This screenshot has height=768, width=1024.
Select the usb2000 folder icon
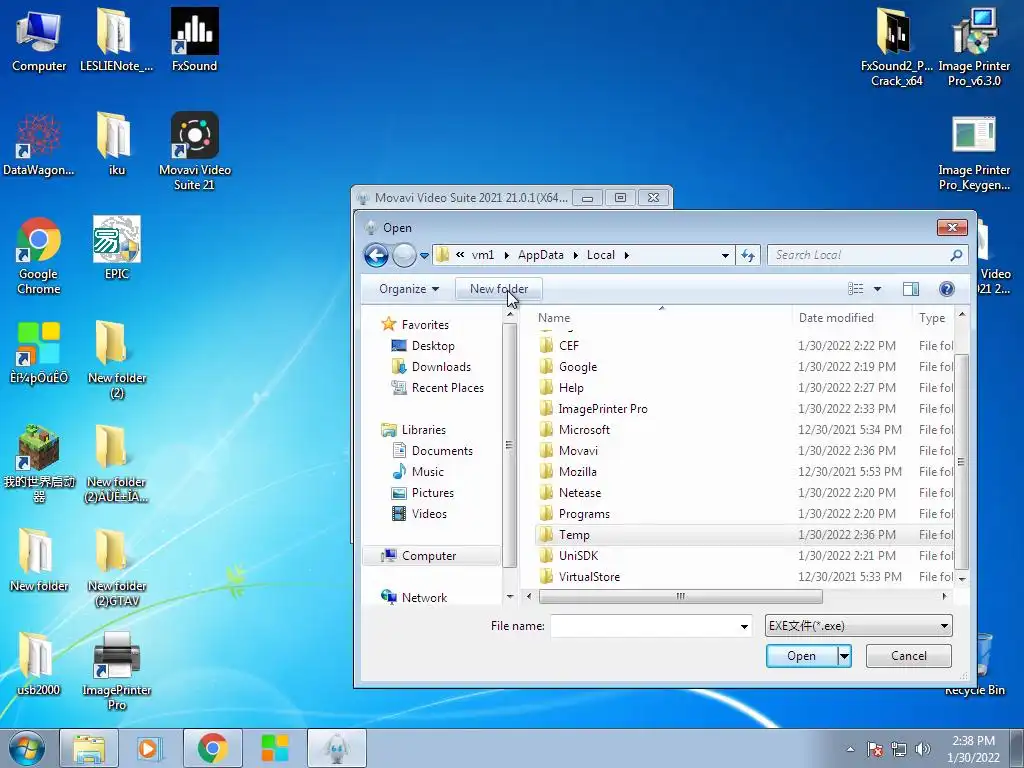click(x=39, y=665)
